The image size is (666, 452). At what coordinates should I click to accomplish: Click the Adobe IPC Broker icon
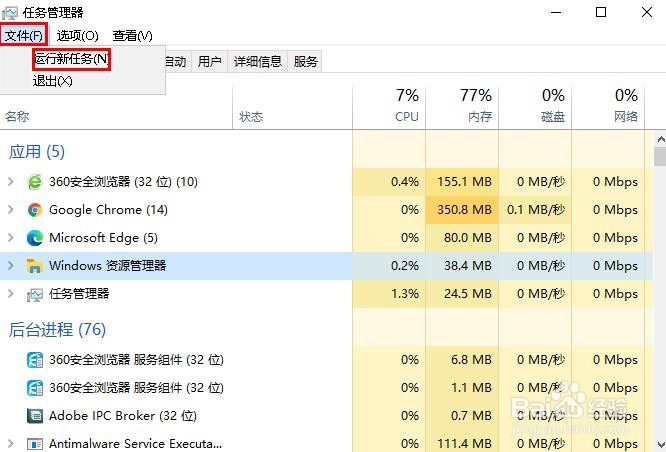point(35,416)
